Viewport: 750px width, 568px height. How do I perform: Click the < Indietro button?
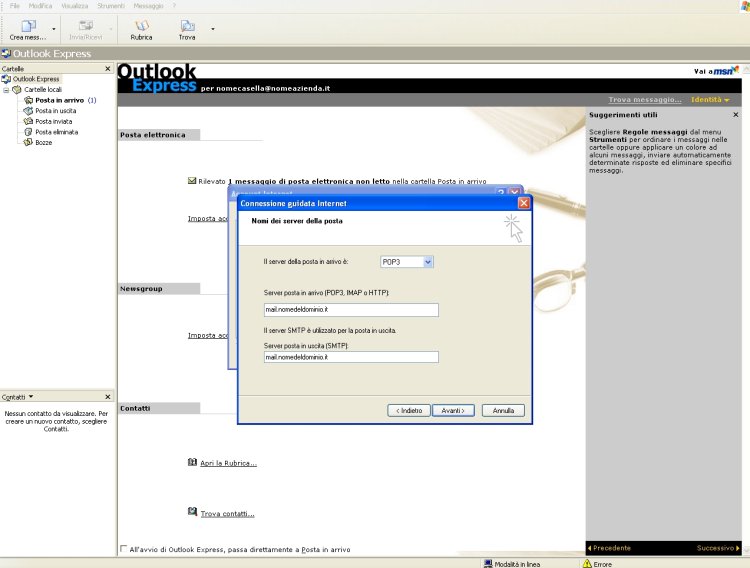(409, 411)
